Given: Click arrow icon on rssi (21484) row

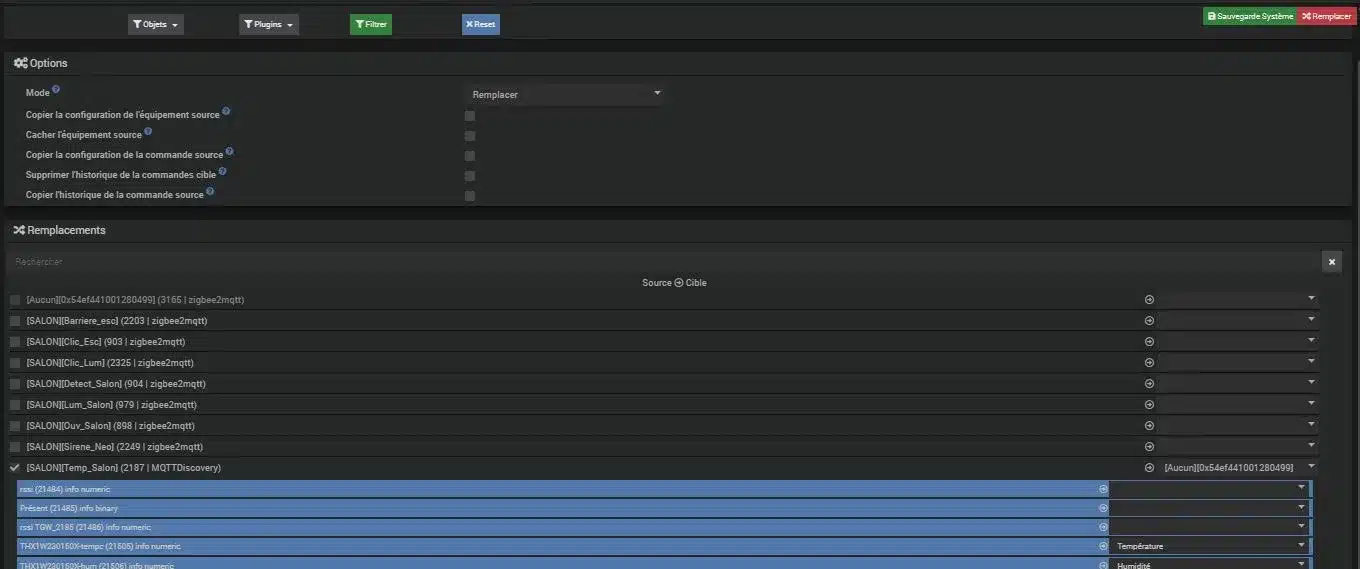Looking at the screenshot, I should [1103, 489].
